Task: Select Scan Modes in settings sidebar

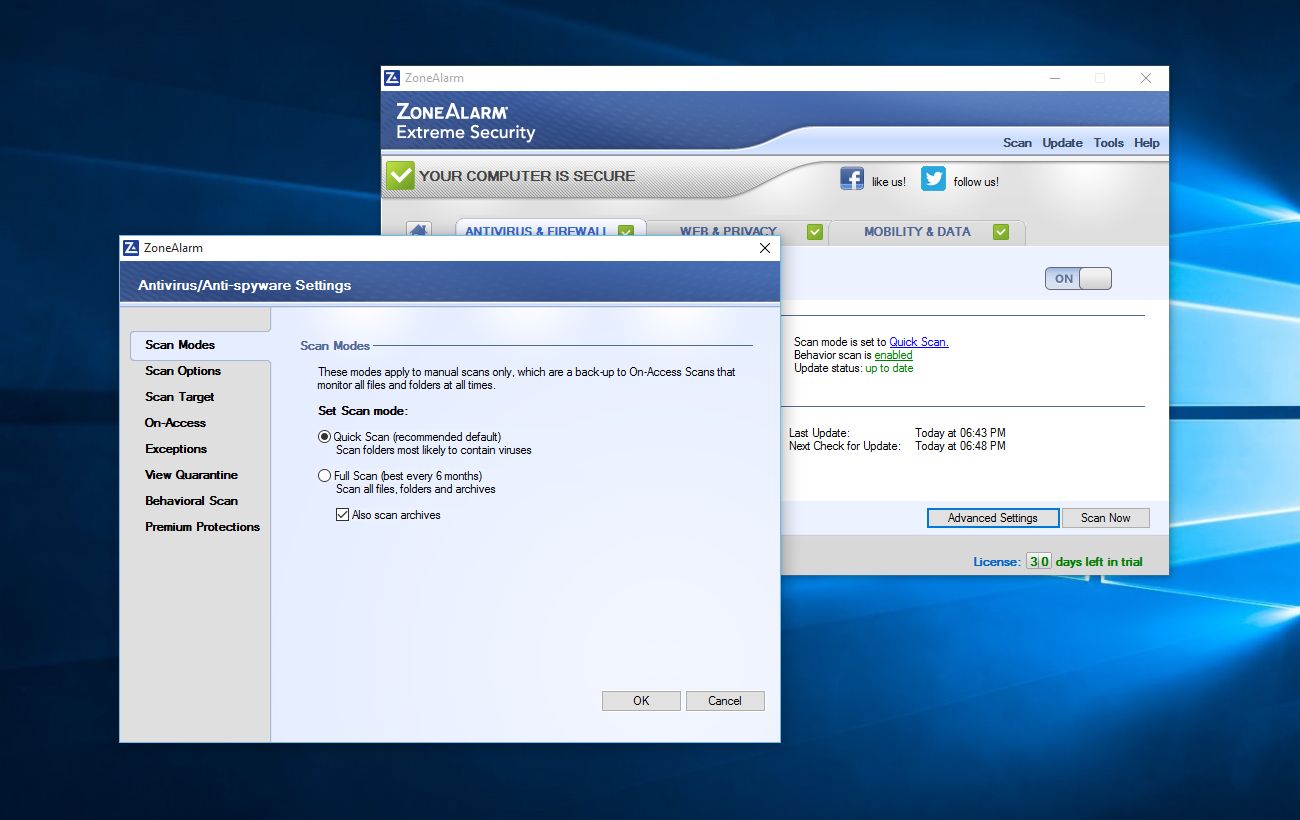Action: 200,345
